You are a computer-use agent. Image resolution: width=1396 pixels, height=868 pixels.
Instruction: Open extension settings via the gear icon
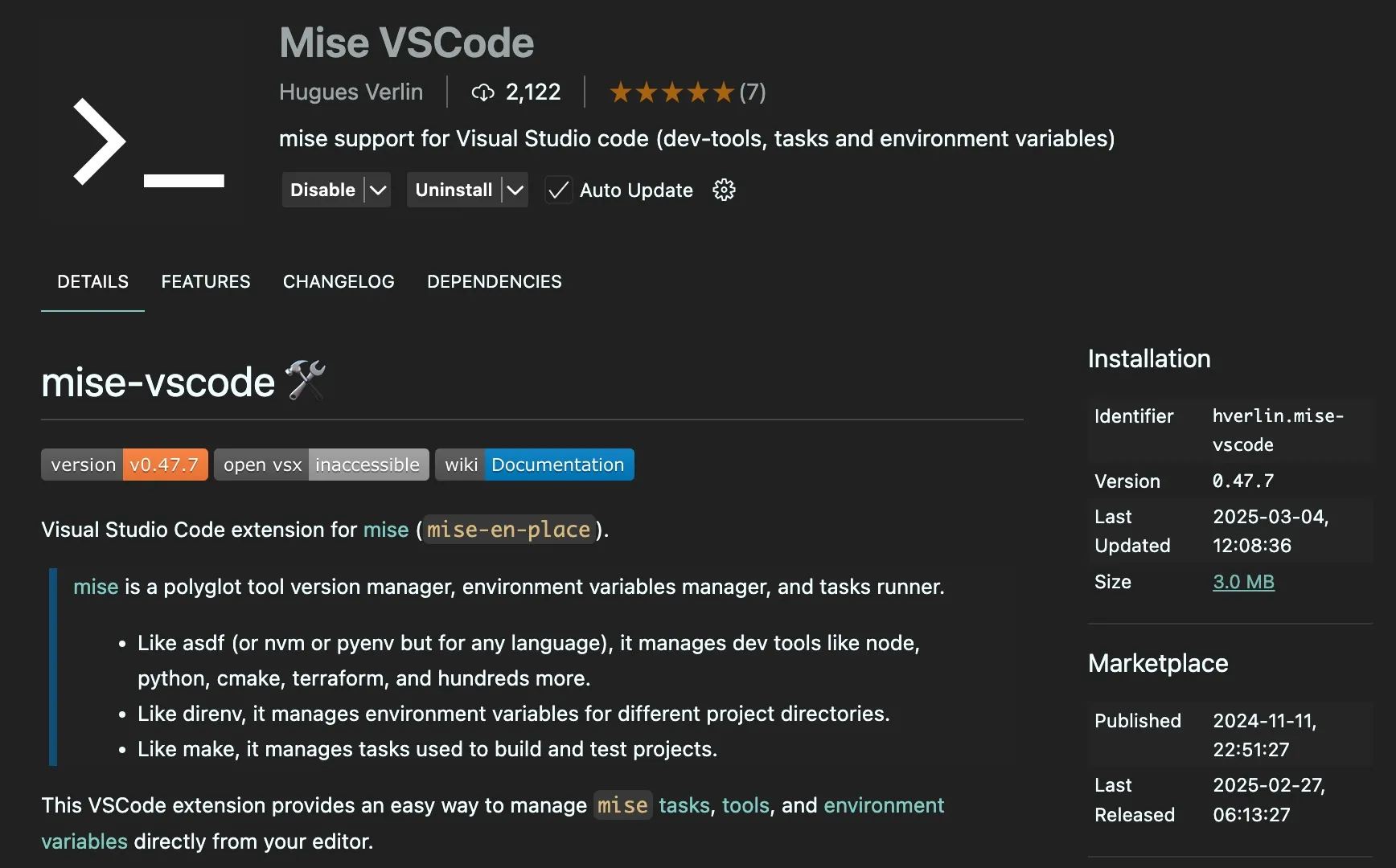(x=724, y=190)
